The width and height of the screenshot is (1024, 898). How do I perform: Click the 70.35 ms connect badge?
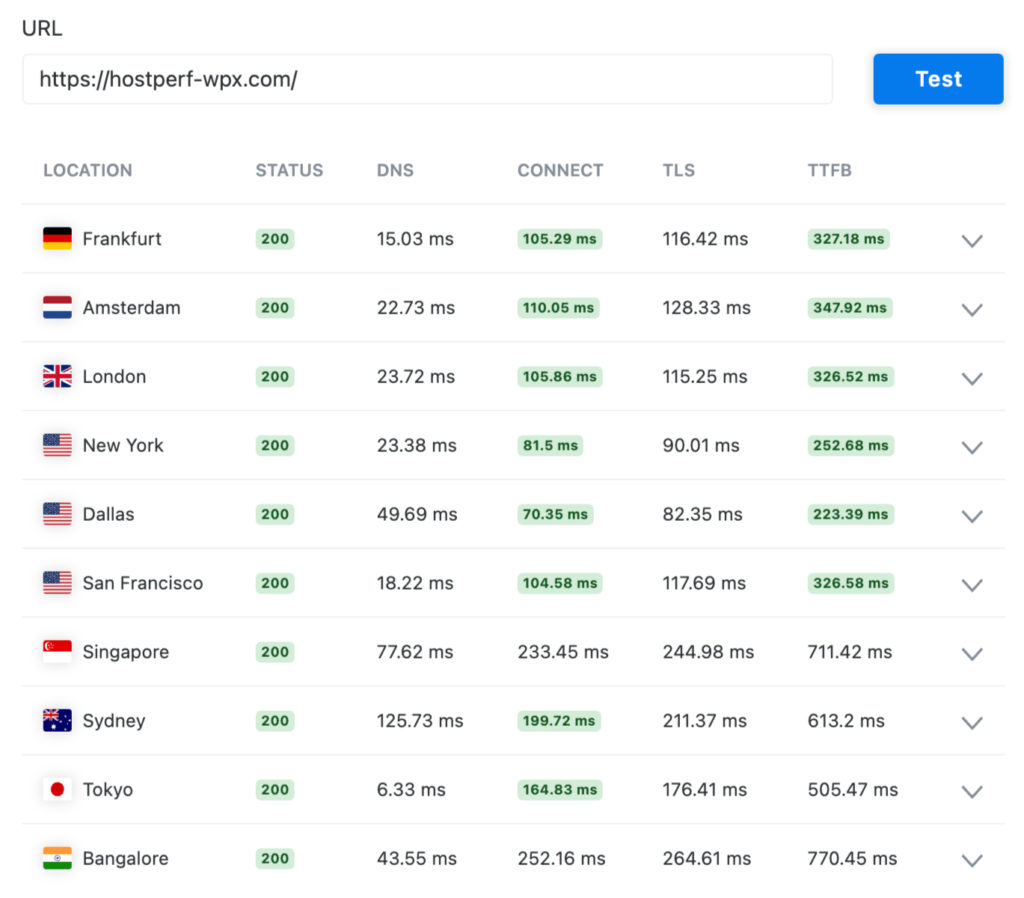[555, 515]
